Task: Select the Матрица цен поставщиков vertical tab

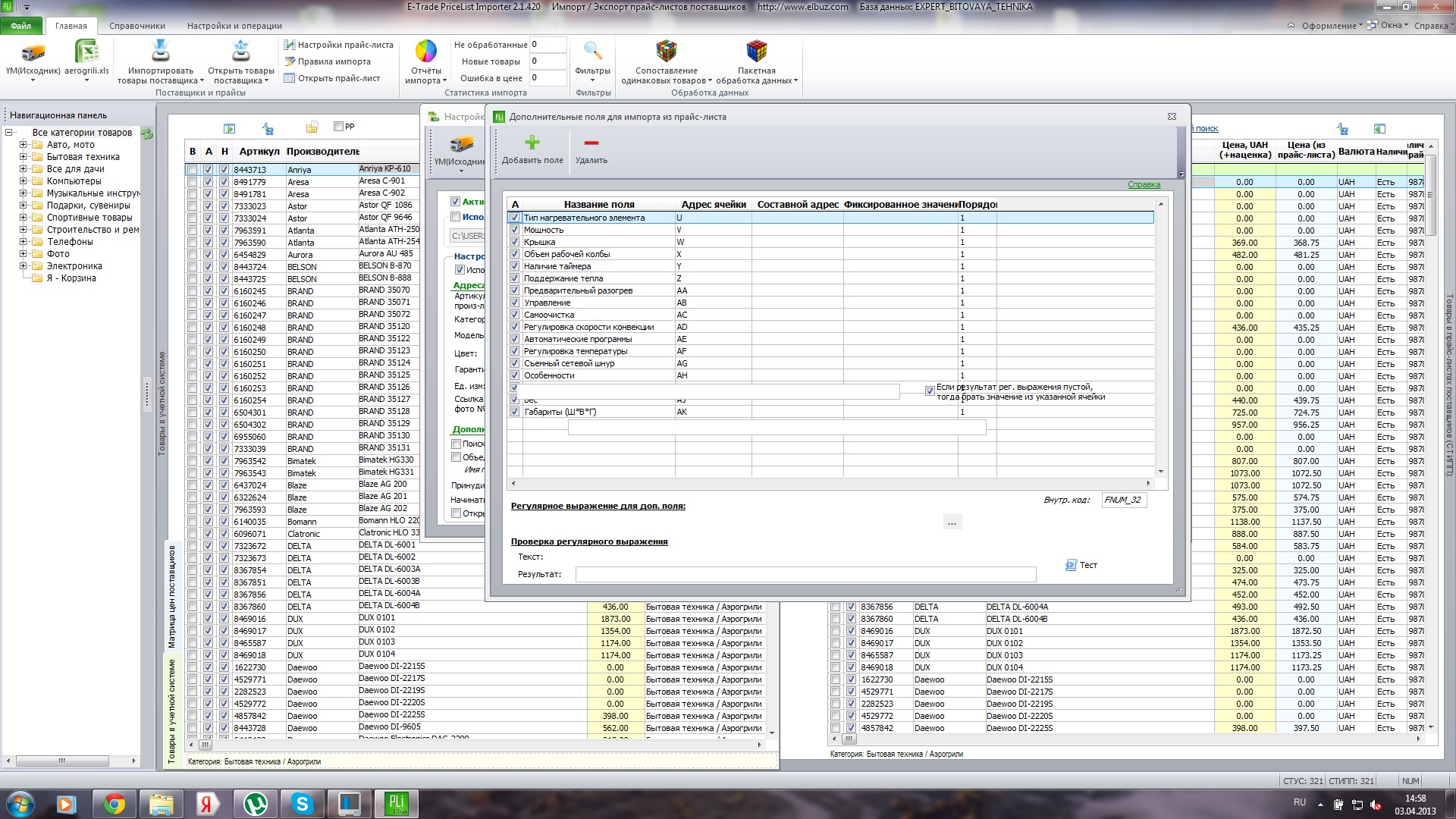Action: [x=172, y=596]
